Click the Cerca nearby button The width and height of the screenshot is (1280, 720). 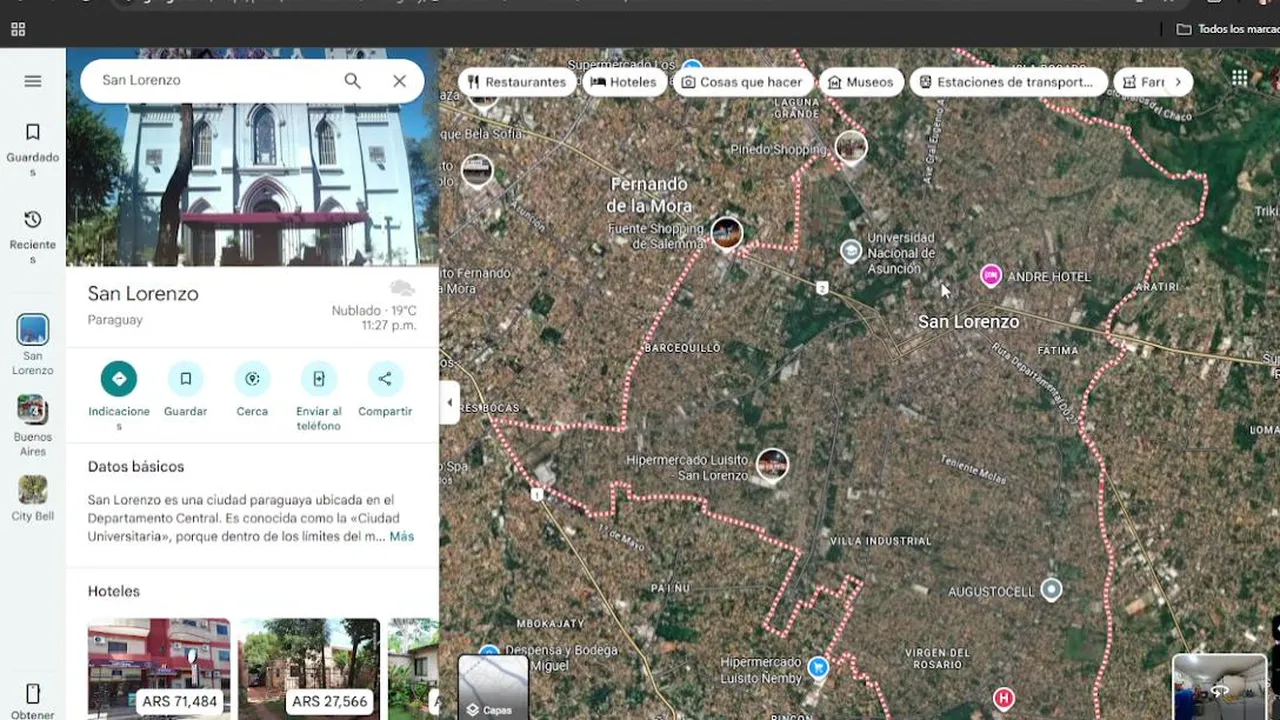pos(252,378)
